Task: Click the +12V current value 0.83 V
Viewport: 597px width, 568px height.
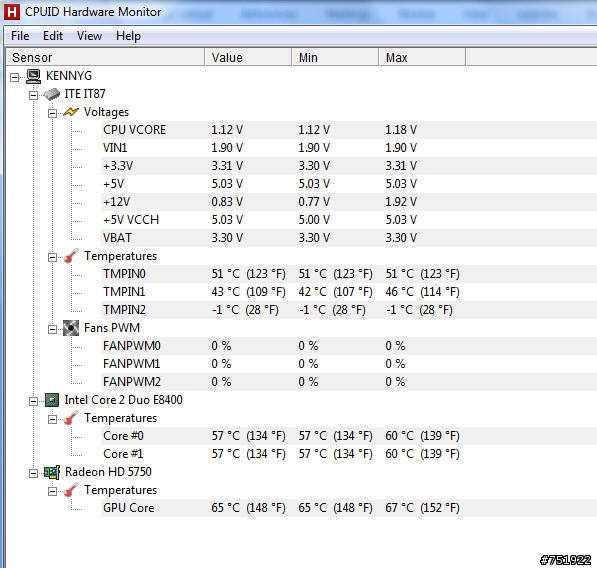Action: pyautogui.click(x=227, y=202)
